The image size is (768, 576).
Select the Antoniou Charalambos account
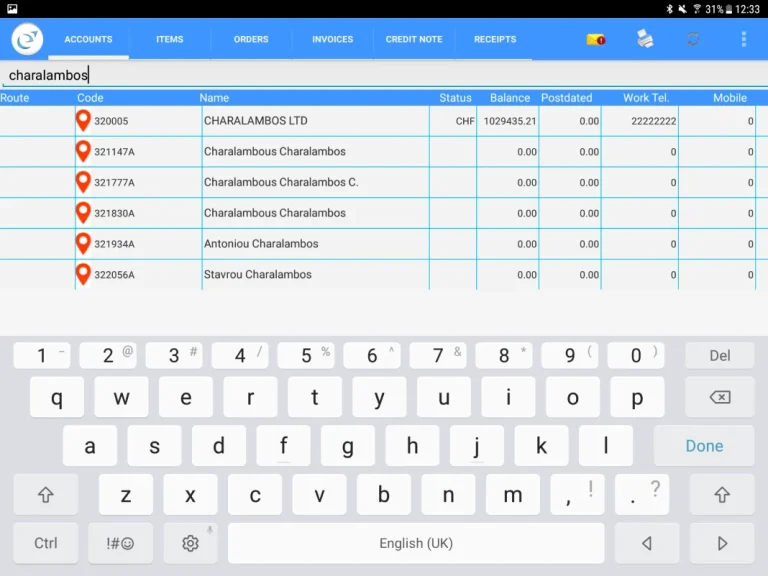tap(261, 243)
